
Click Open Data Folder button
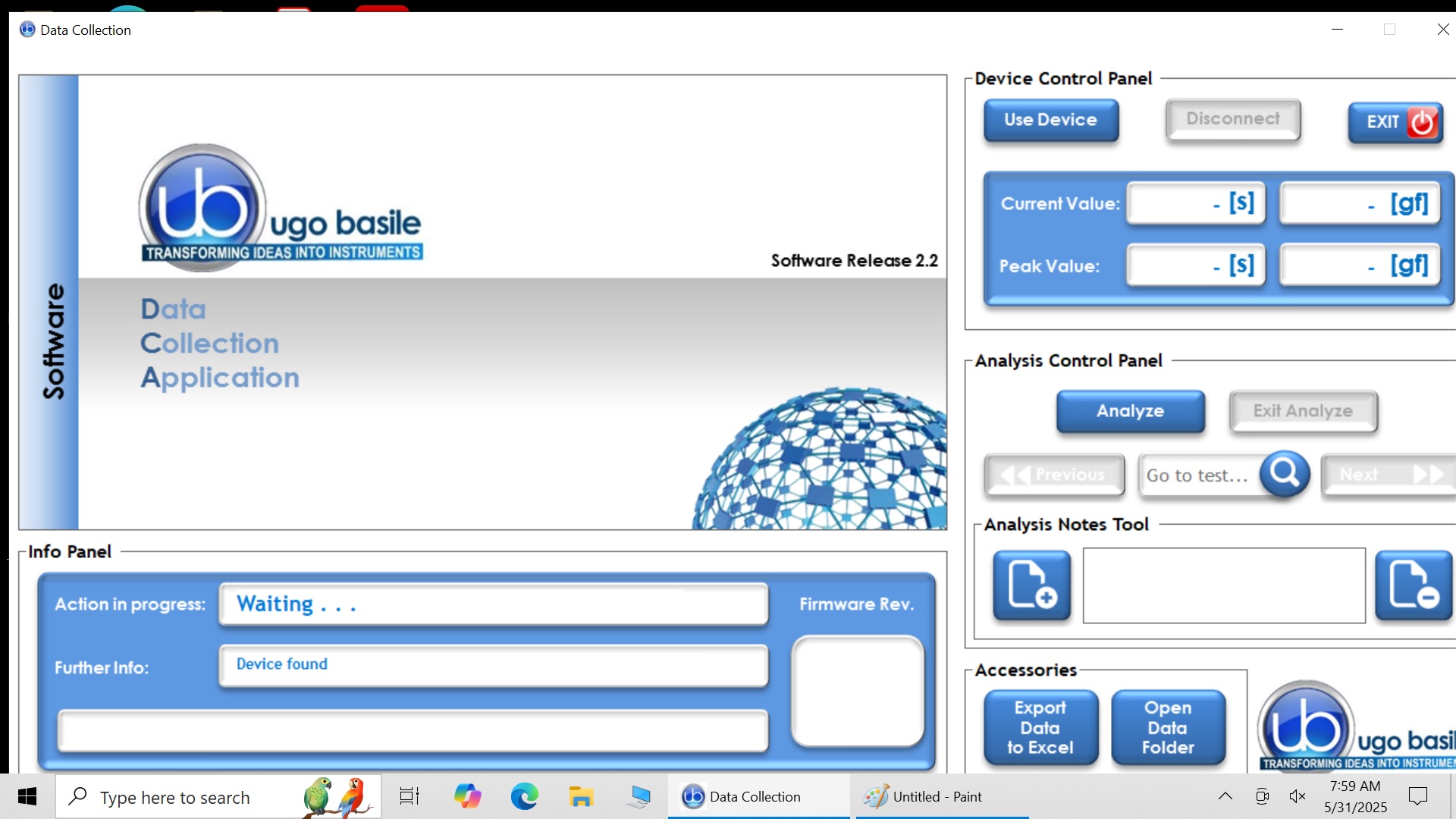click(1168, 727)
